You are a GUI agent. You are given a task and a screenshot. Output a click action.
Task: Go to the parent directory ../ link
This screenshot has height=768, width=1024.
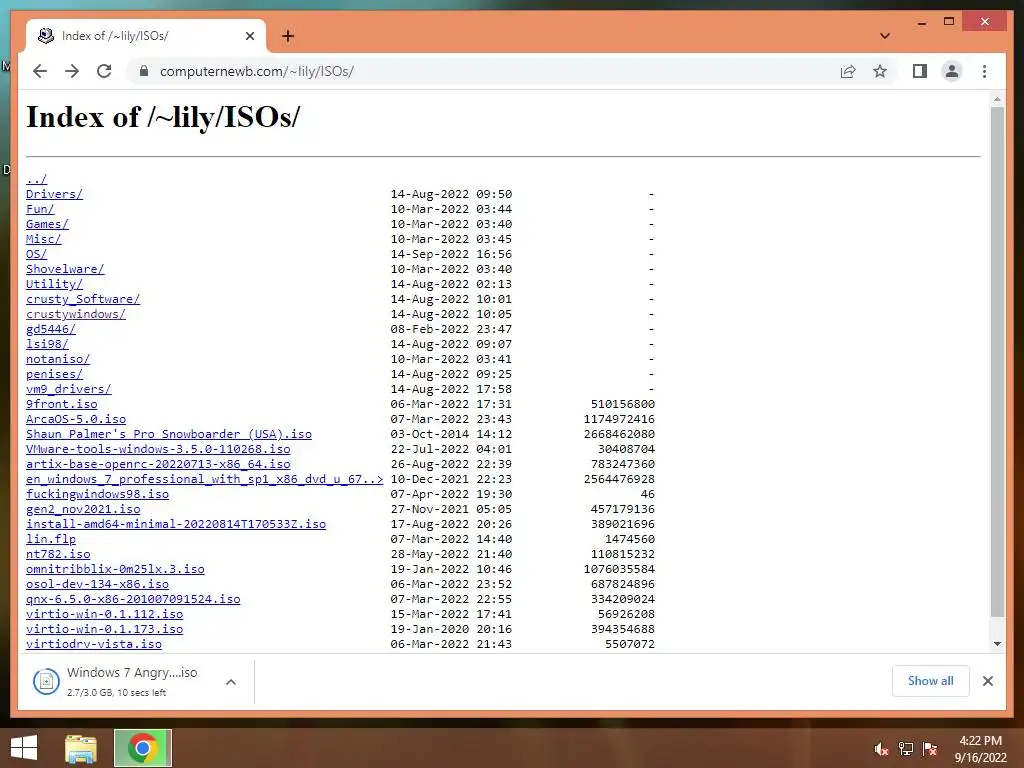(37, 179)
